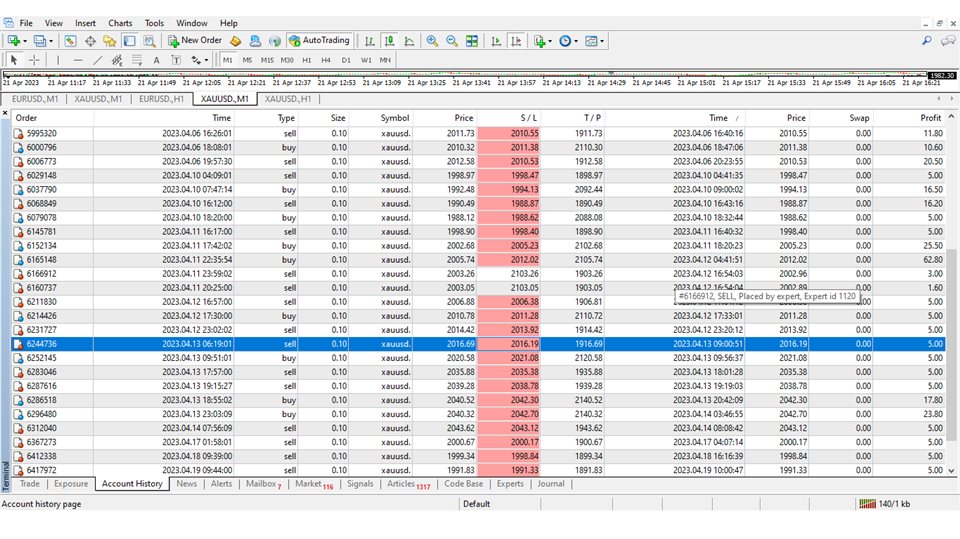Open the Strategy Tester icon
The image size is (960, 539).
point(149,41)
